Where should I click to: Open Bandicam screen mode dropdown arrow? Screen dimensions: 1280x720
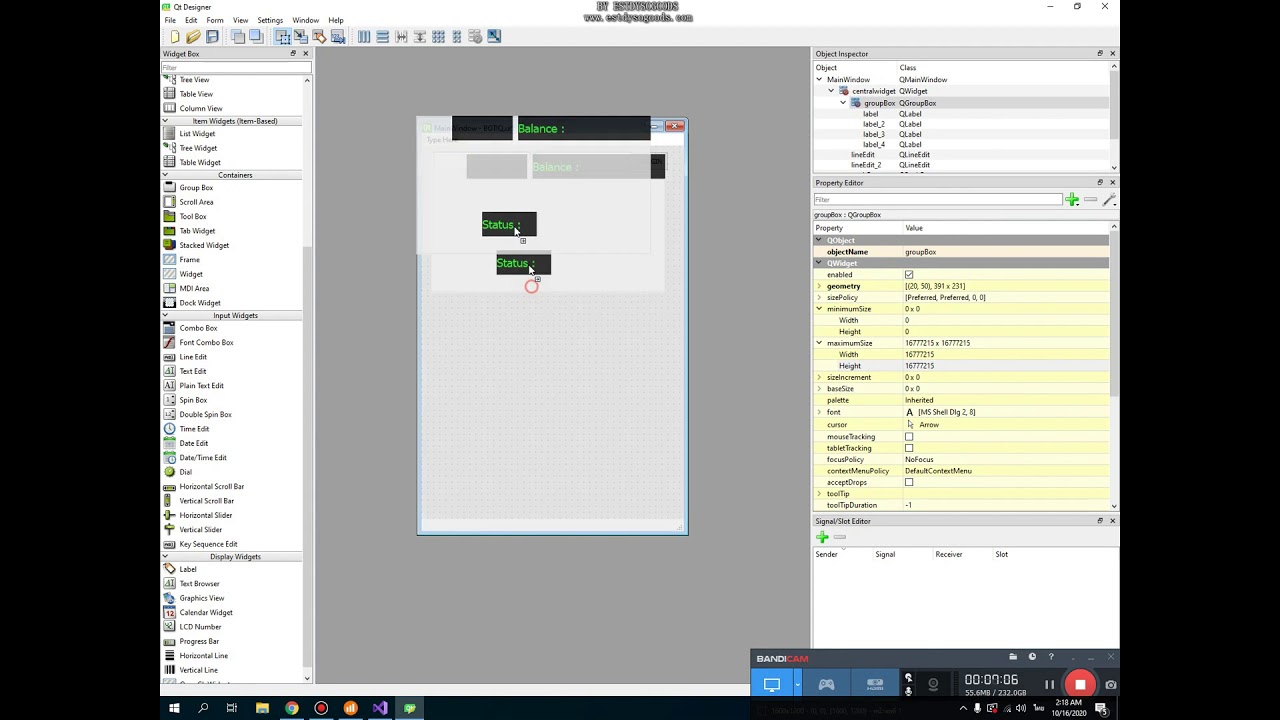click(x=797, y=684)
